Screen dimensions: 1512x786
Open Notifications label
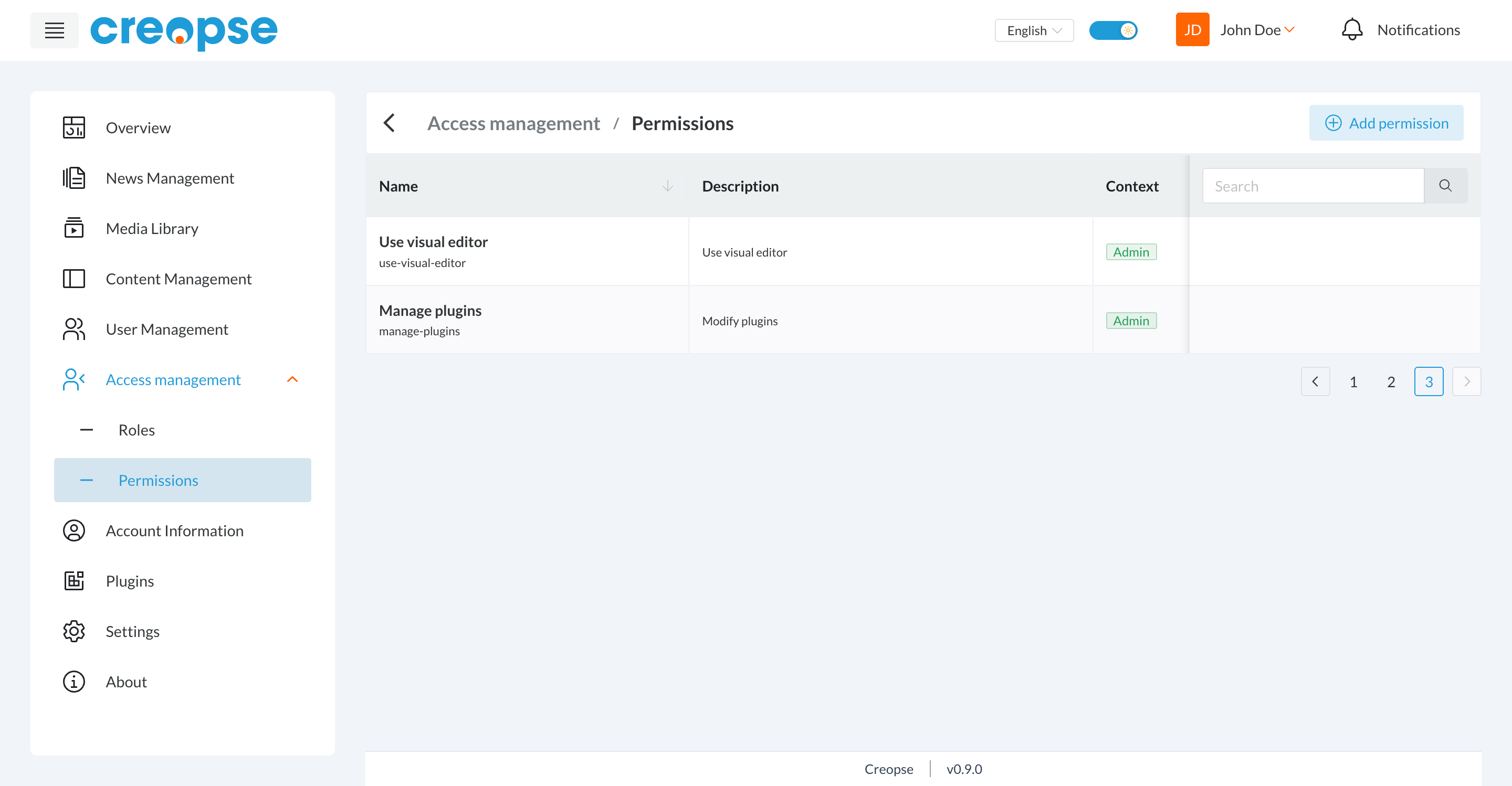click(x=1419, y=30)
